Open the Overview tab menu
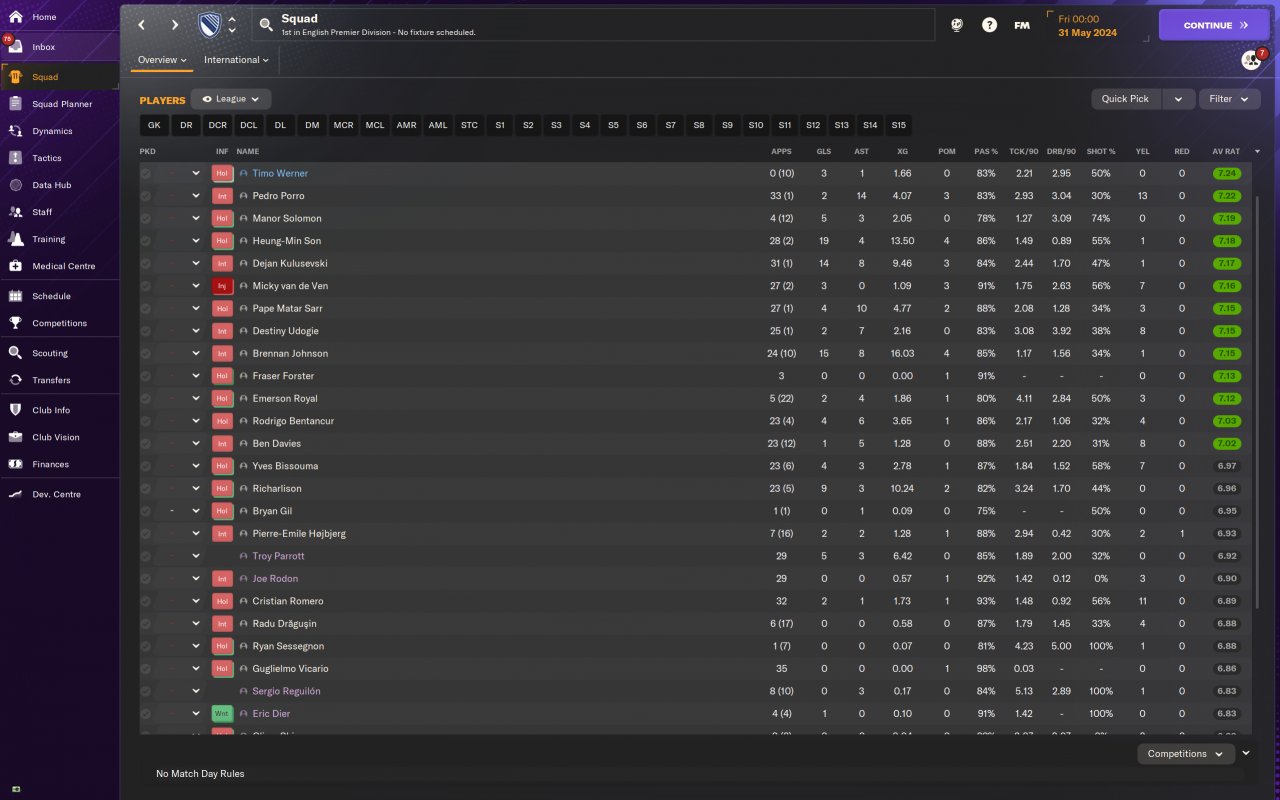This screenshot has height=800, width=1280. coord(162,60)
